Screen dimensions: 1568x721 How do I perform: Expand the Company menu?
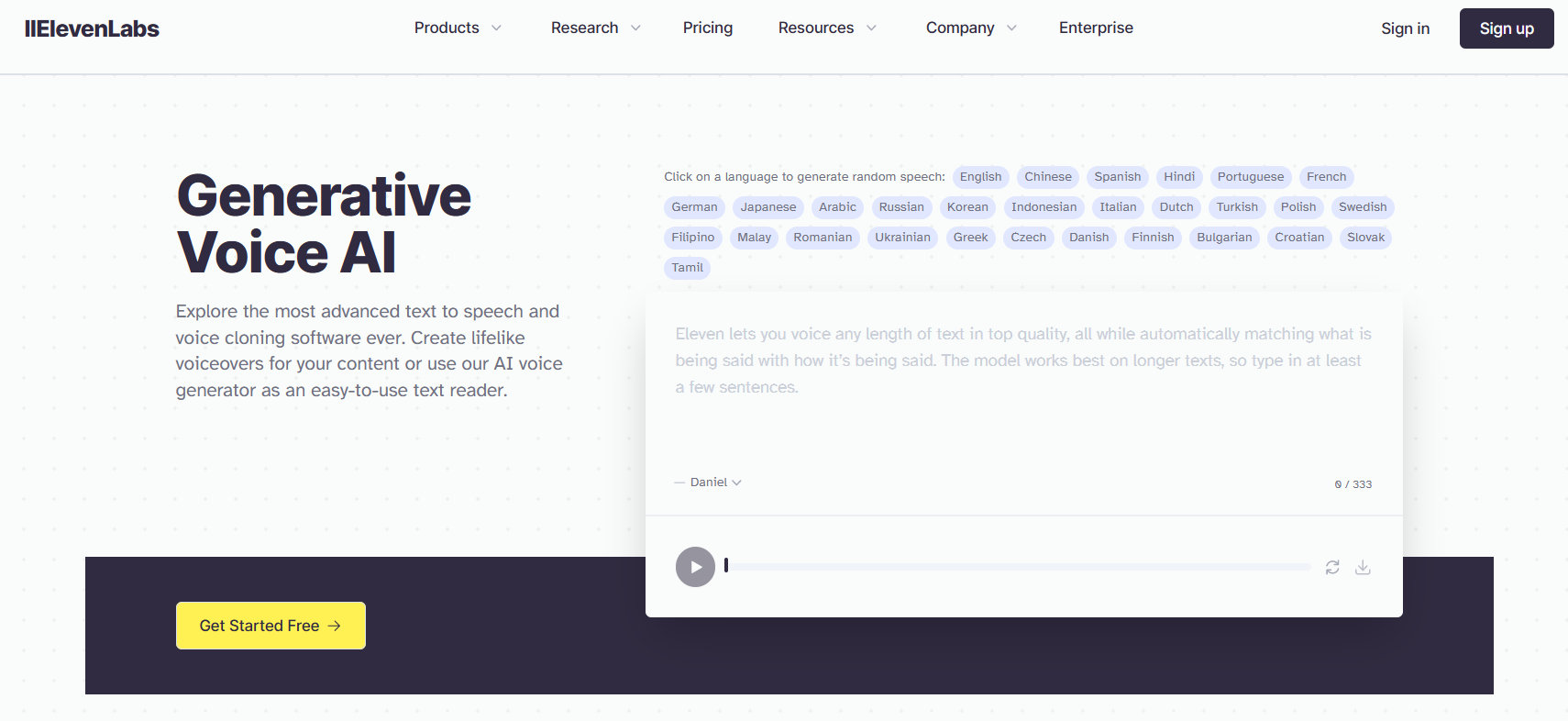(x=971, y=28)
